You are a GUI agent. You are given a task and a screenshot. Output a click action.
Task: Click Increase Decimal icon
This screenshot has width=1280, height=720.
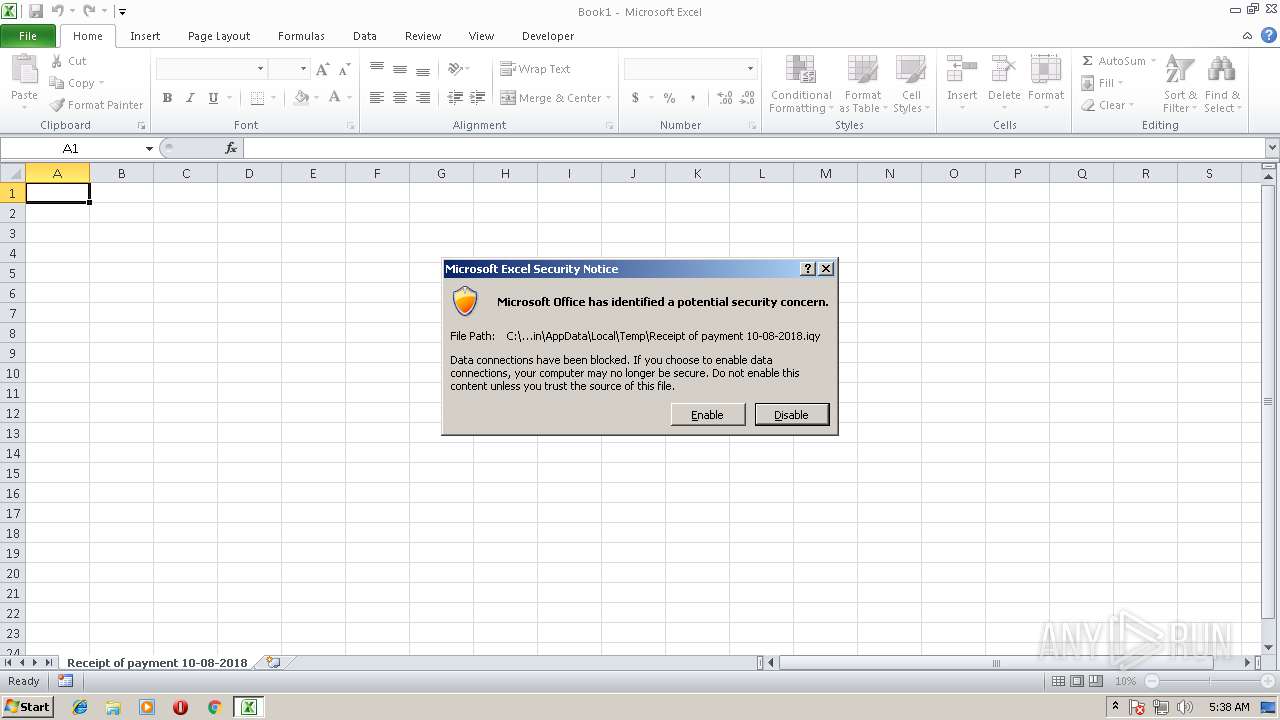[724, 98]
